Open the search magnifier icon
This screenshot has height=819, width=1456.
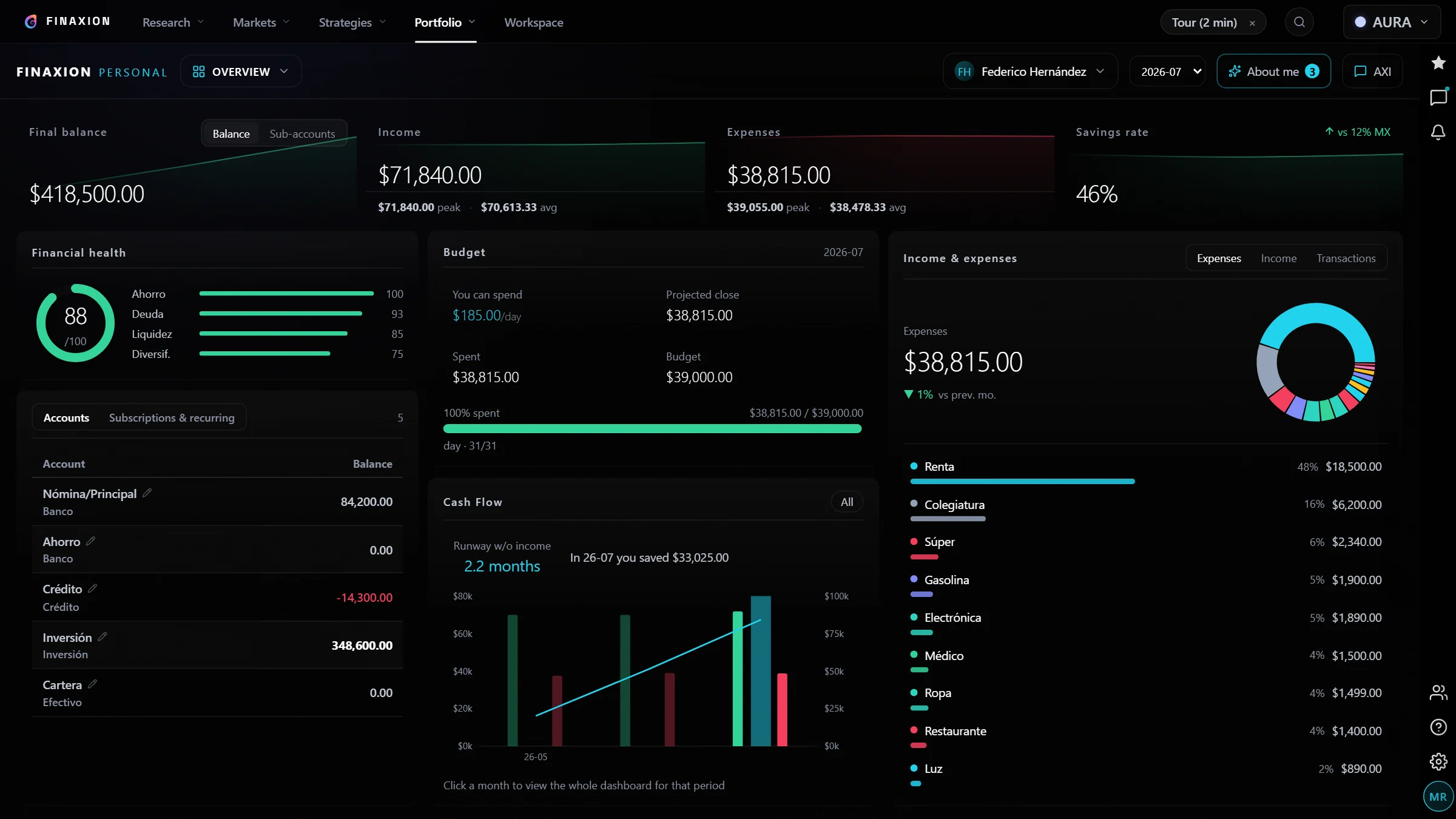pyautogui.click(x=1299, y=22)
